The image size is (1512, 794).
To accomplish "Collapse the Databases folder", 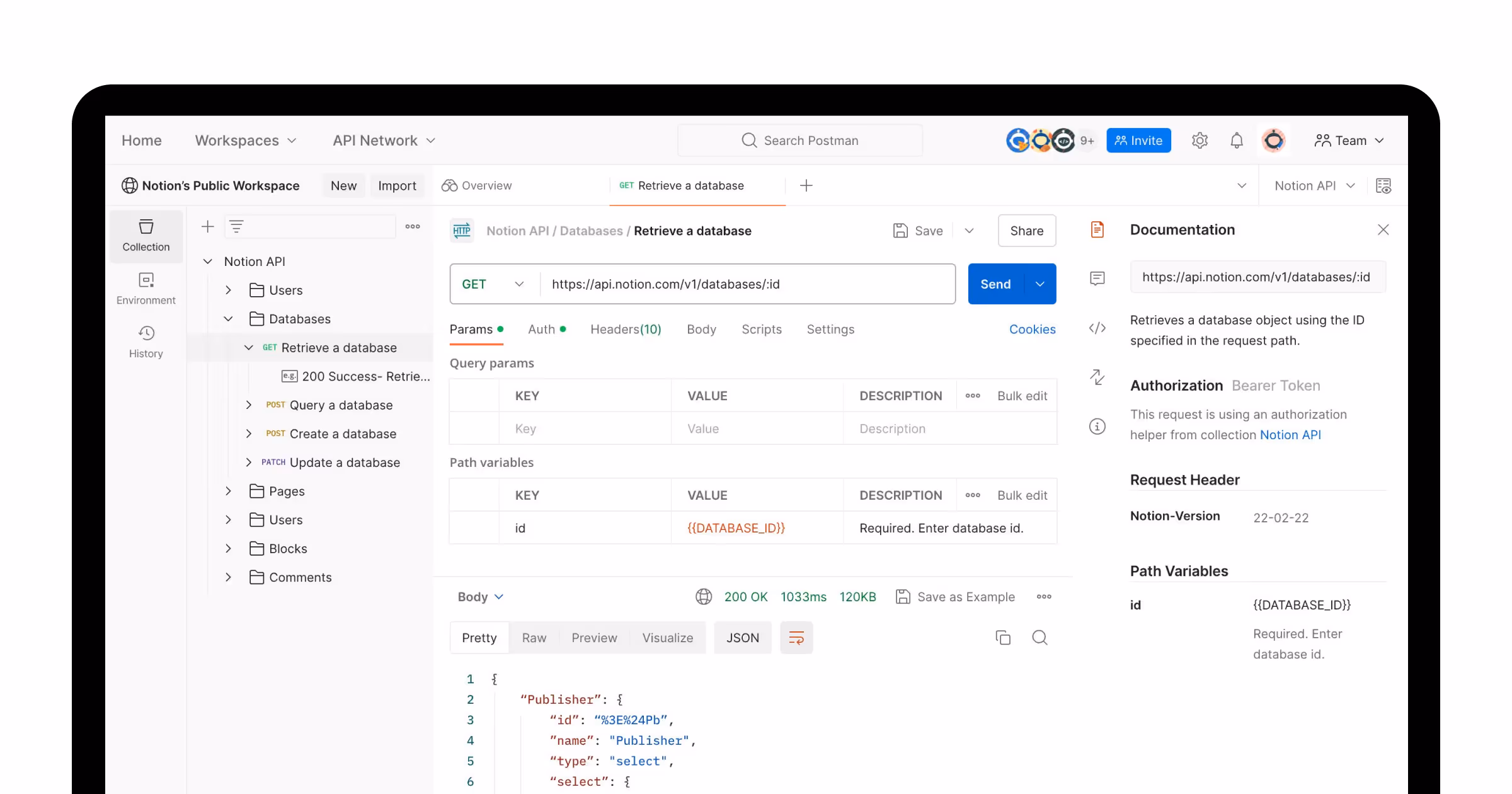I will point(228,319).
